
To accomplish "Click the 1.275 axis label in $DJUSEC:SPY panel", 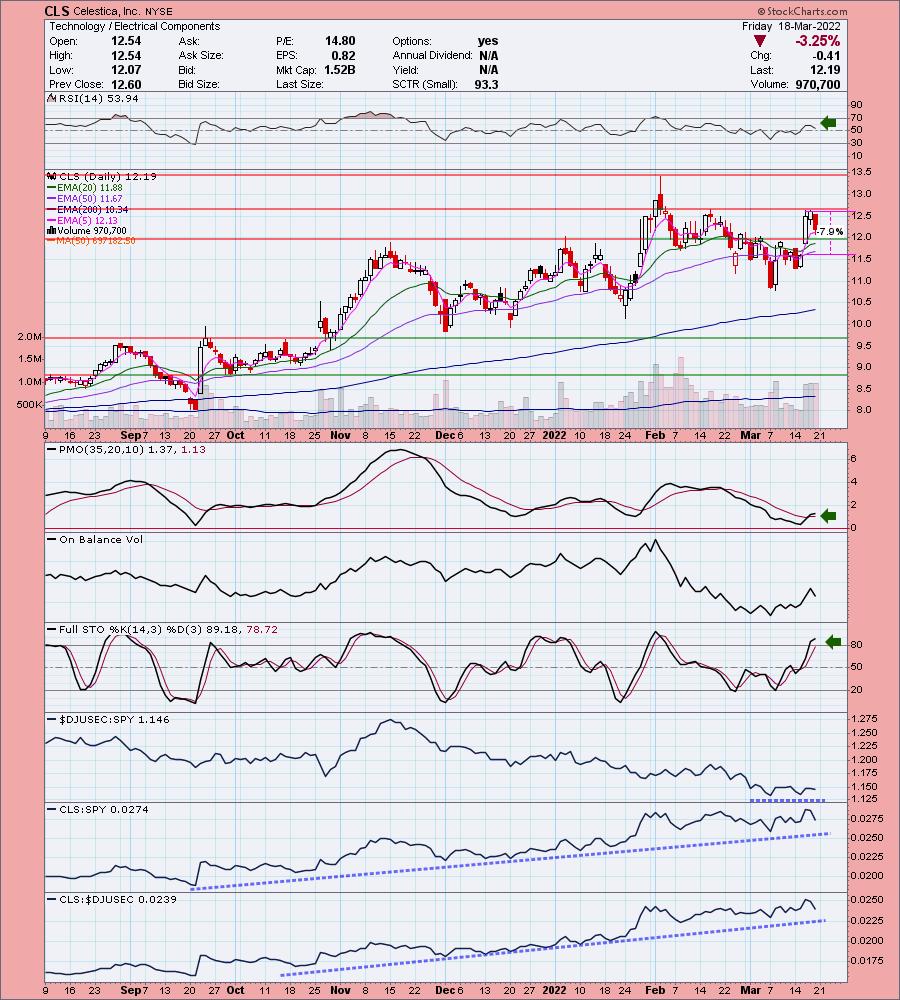I will pos(863,719).
